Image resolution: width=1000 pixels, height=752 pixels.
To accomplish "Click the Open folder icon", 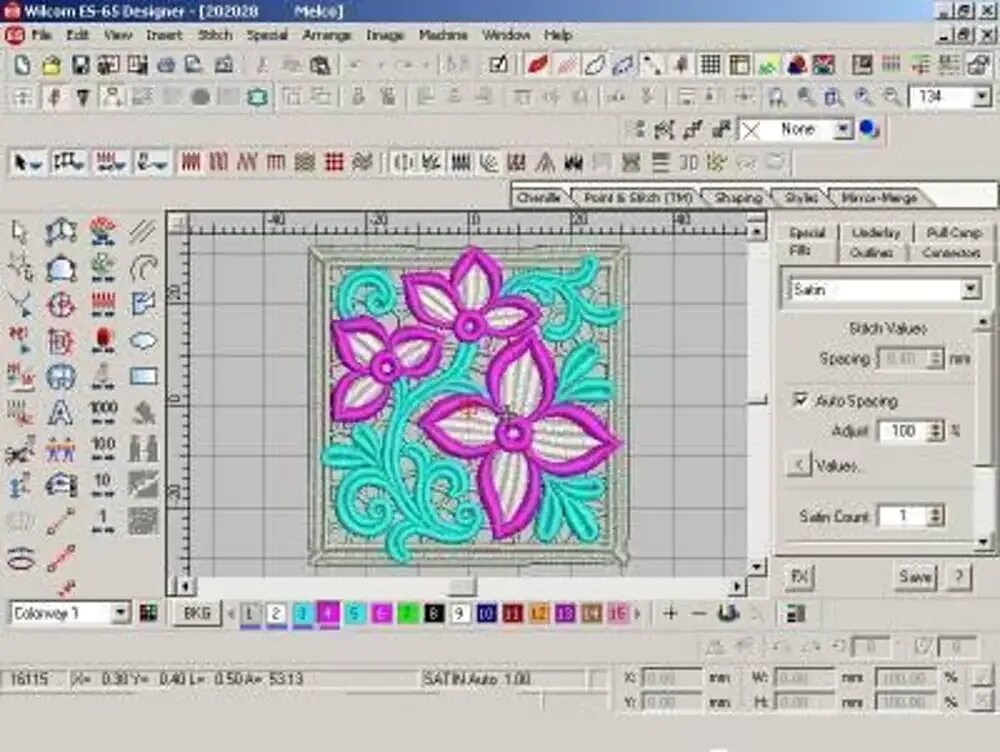I will tap(51, 65).
